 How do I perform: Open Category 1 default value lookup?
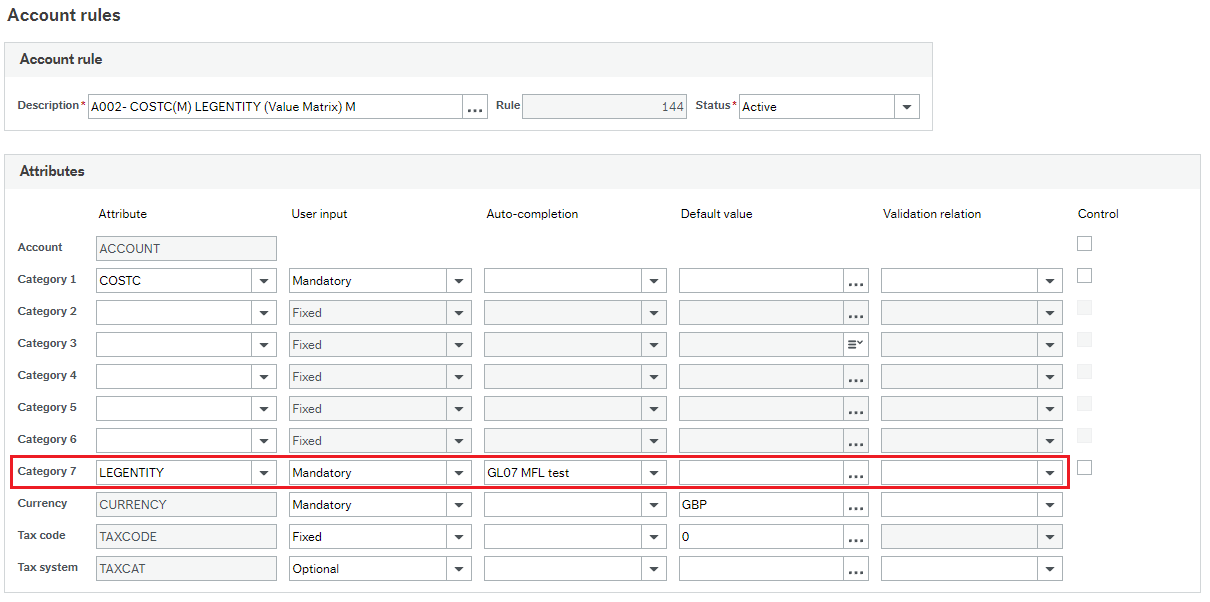point(855,280)
